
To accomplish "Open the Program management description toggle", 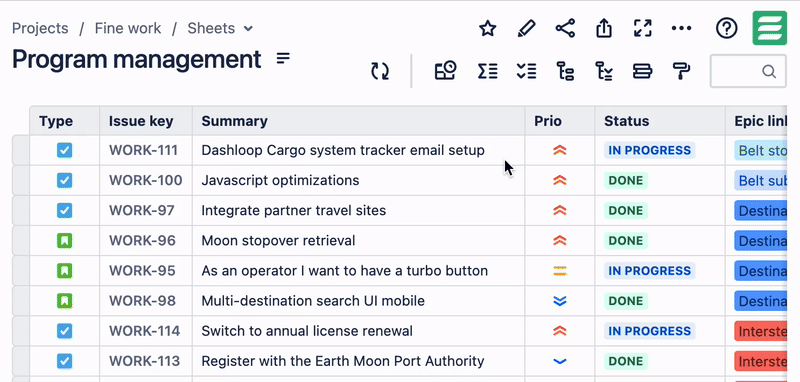I will coord(283,58).
